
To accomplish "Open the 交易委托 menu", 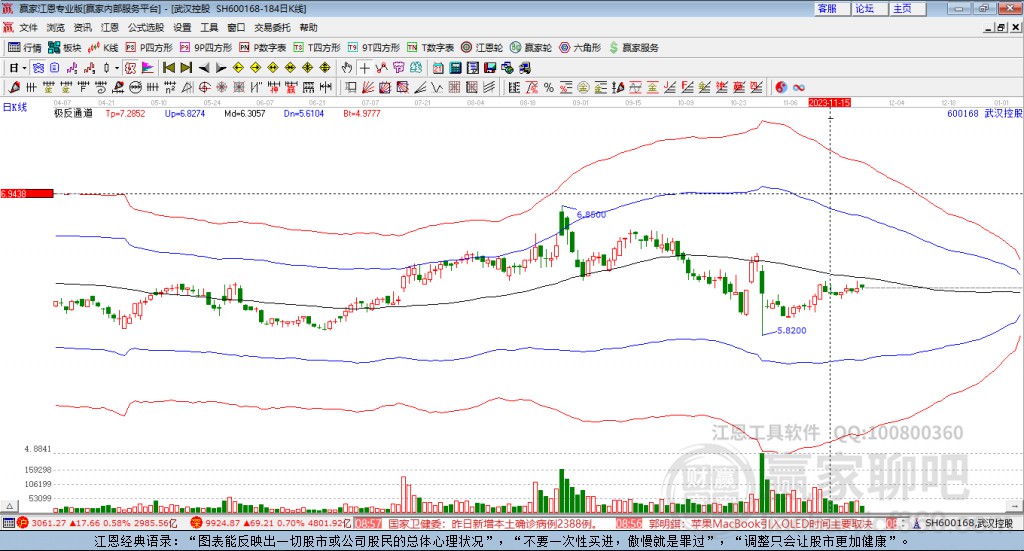I will click(272, 27).
